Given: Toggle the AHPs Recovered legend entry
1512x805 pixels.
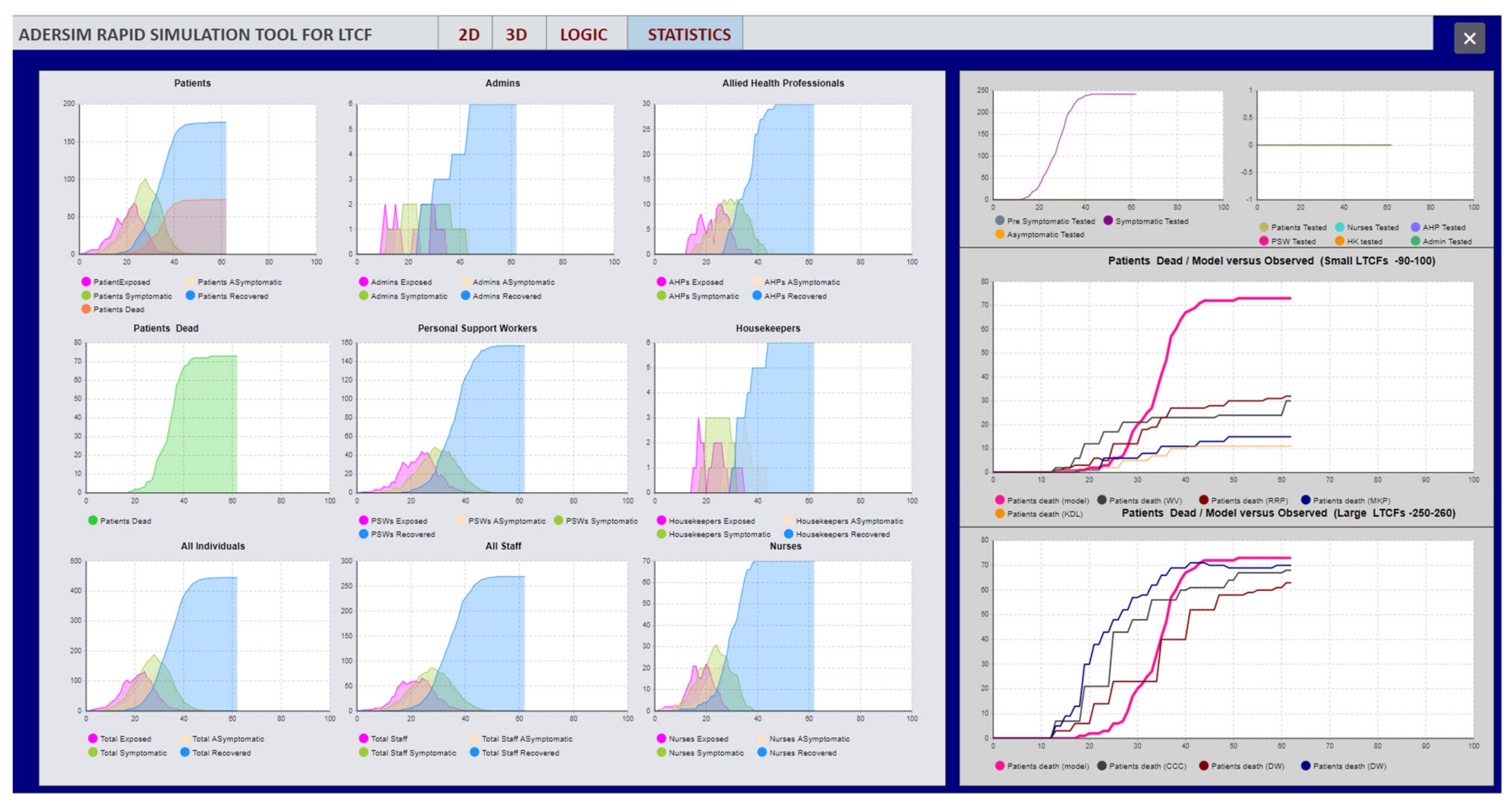Looking at the screenshot, I should [757, 296].
